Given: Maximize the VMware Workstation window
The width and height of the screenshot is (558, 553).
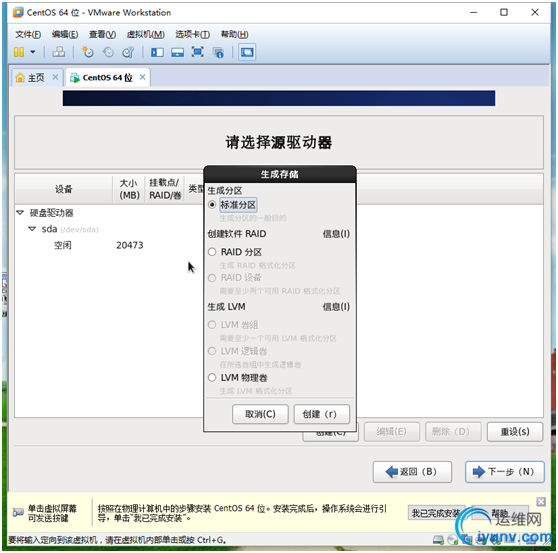Looking at the screenshot, I should 504,12.
